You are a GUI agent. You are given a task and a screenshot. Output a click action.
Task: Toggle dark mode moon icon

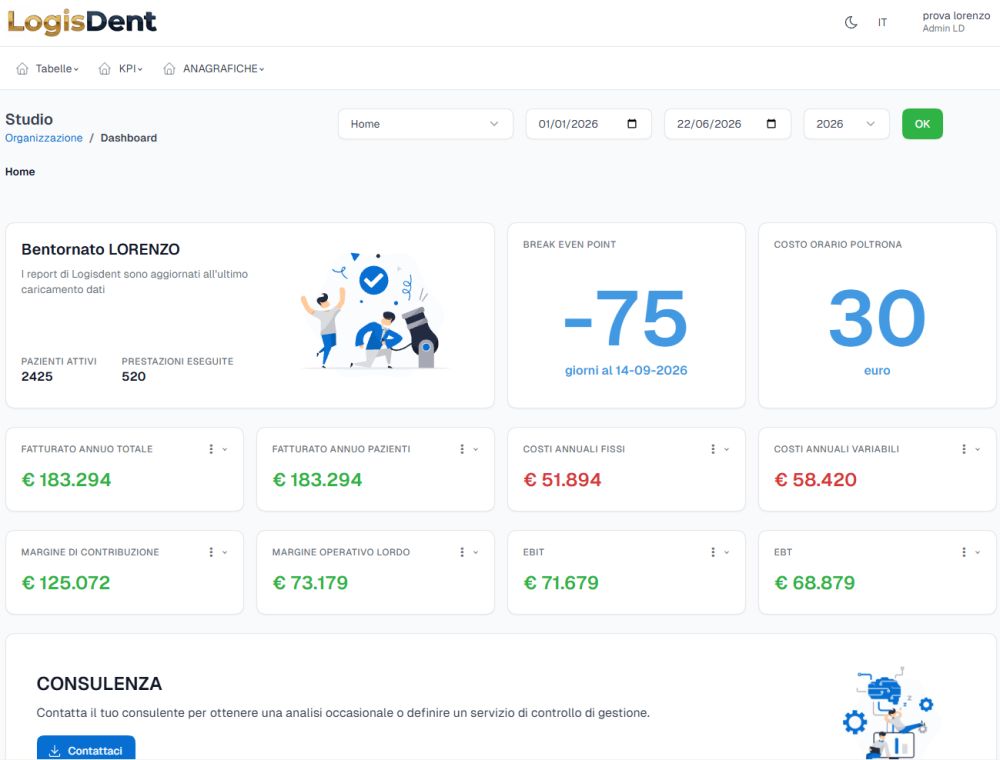tap(851, 22)
